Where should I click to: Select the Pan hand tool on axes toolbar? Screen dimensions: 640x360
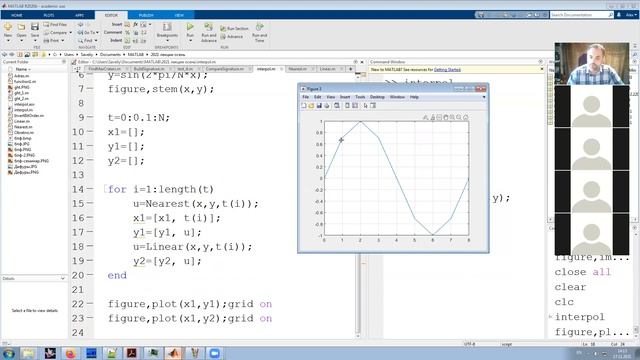pos(446,118)
